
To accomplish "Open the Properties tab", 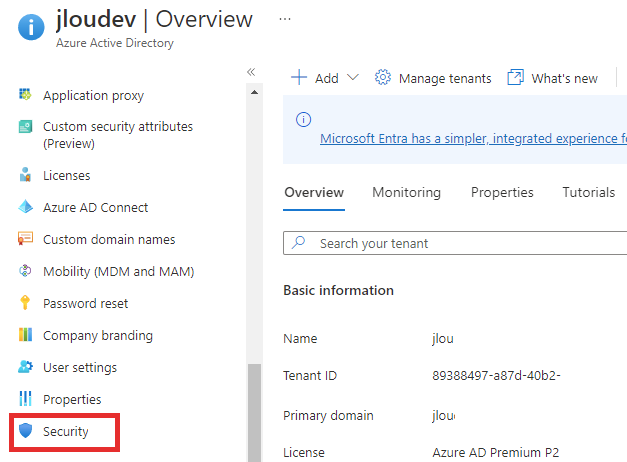I will pos(502,192).
